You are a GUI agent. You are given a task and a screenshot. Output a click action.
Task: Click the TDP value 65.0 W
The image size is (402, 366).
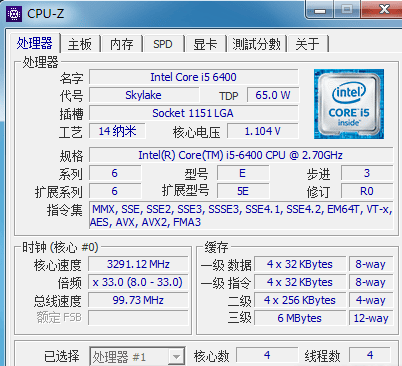pyautogui.click(x=273, y=95)
